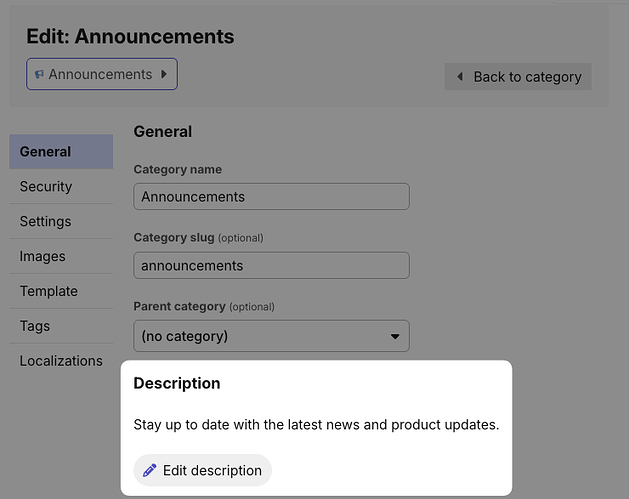Click the Edit: Announcements page title
The image size is (629, 499).
(x=130, y=36)
